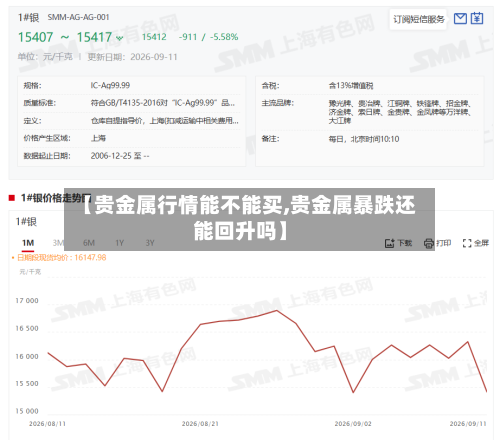500x440 pixels.
Task: Click the low price 15407
Action: pos(35,37)
